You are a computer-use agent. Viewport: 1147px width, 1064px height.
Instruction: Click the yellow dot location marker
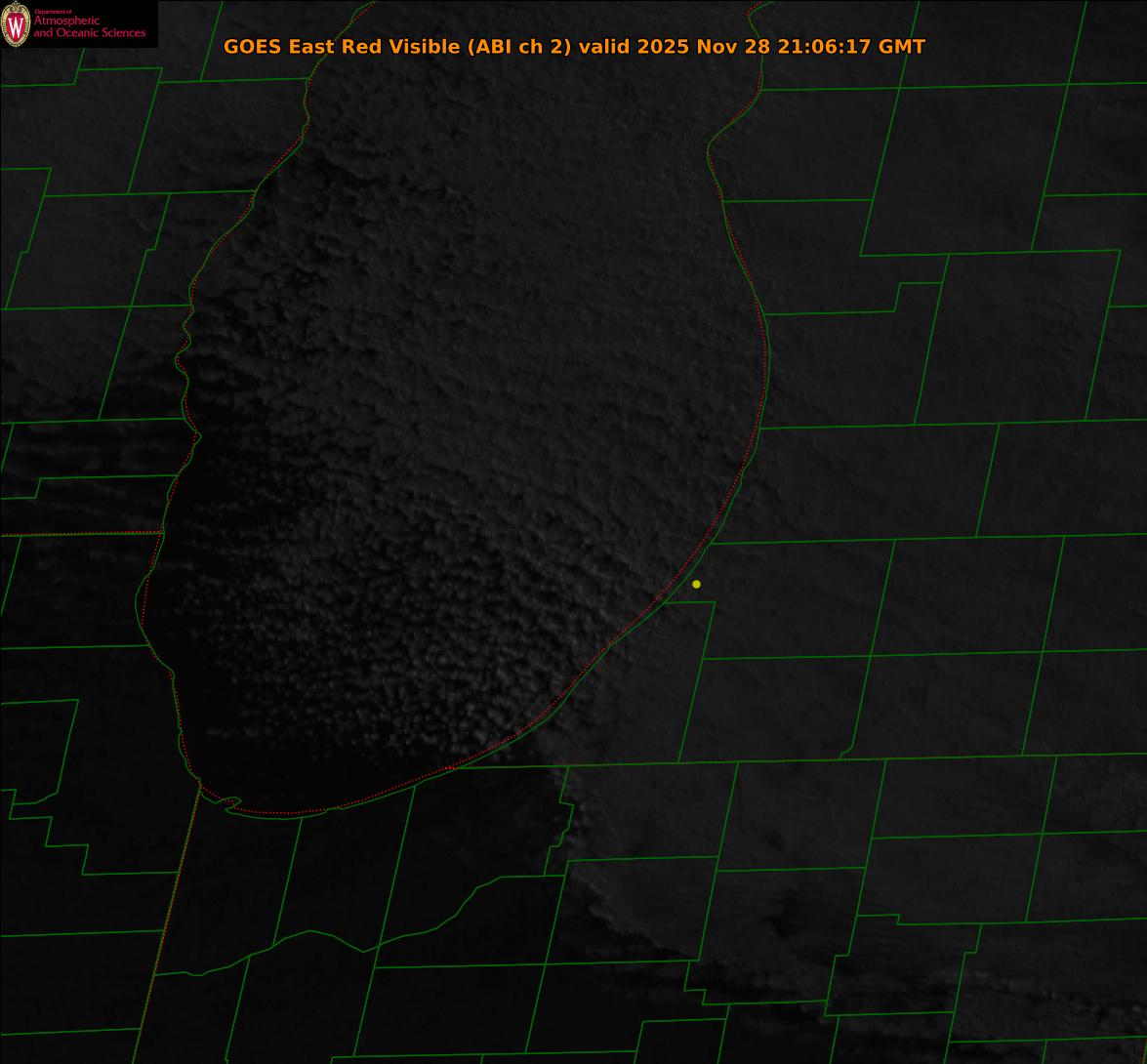click(x=696, y=584)
